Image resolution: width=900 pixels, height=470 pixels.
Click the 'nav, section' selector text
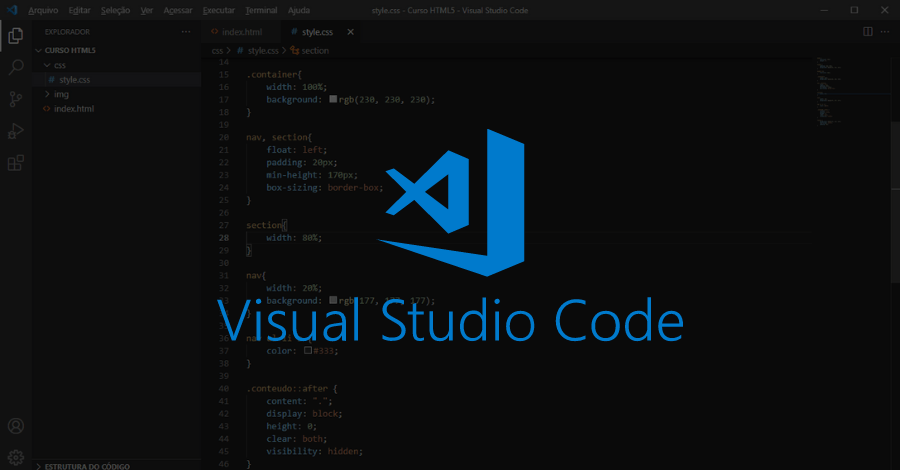[x=277, y=137]
